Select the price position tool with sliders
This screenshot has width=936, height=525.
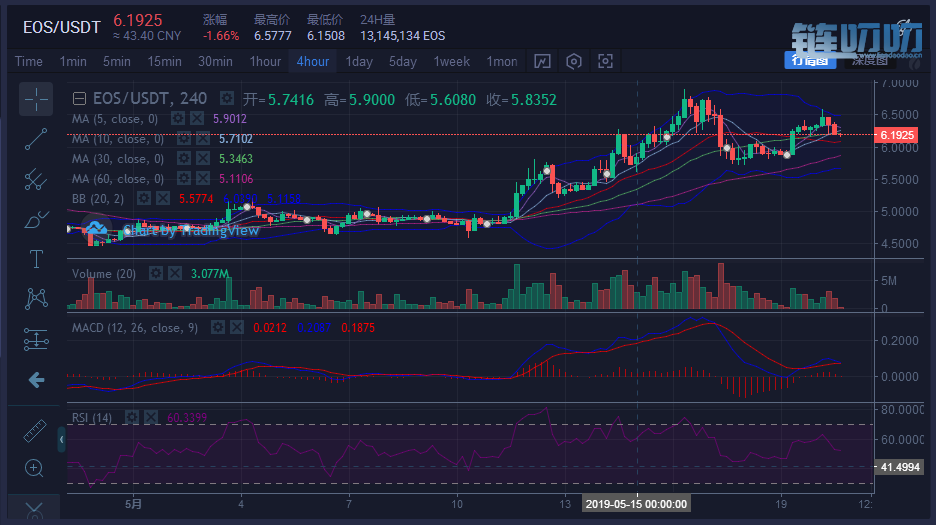[36, 339]
